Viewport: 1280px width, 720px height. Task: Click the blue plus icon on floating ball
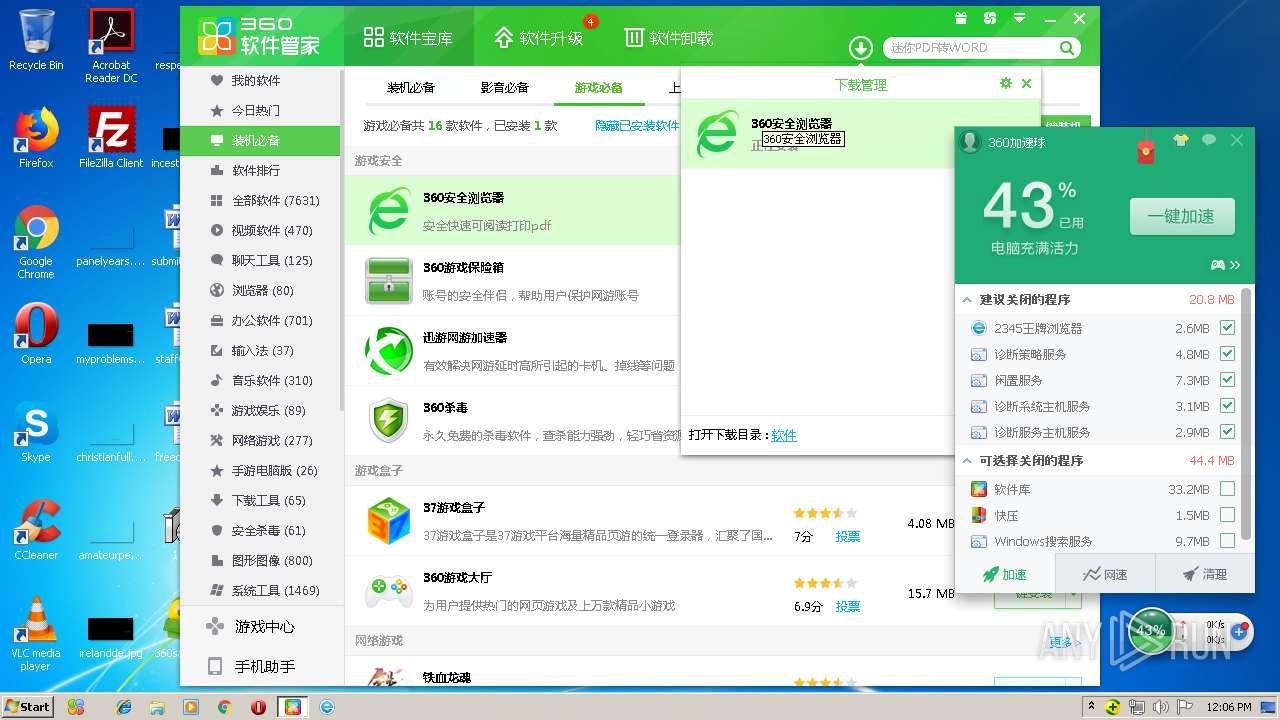pos(1238,632)
